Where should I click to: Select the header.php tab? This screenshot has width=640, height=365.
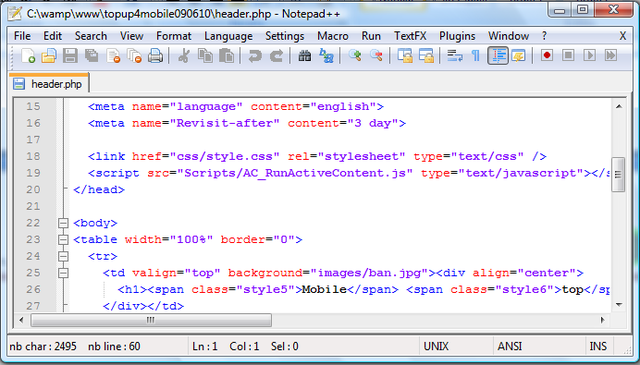48,84
